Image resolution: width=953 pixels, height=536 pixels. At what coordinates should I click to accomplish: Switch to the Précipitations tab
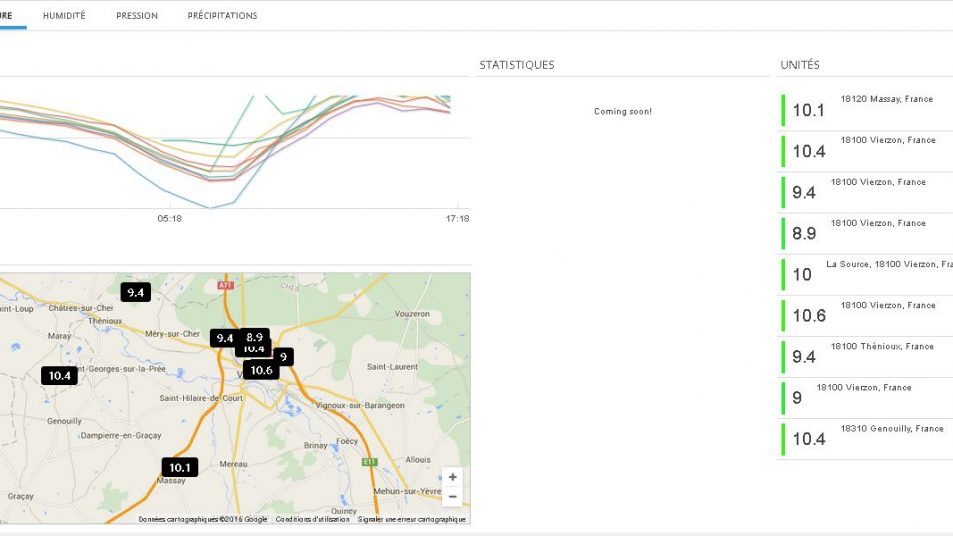[222, 16]
